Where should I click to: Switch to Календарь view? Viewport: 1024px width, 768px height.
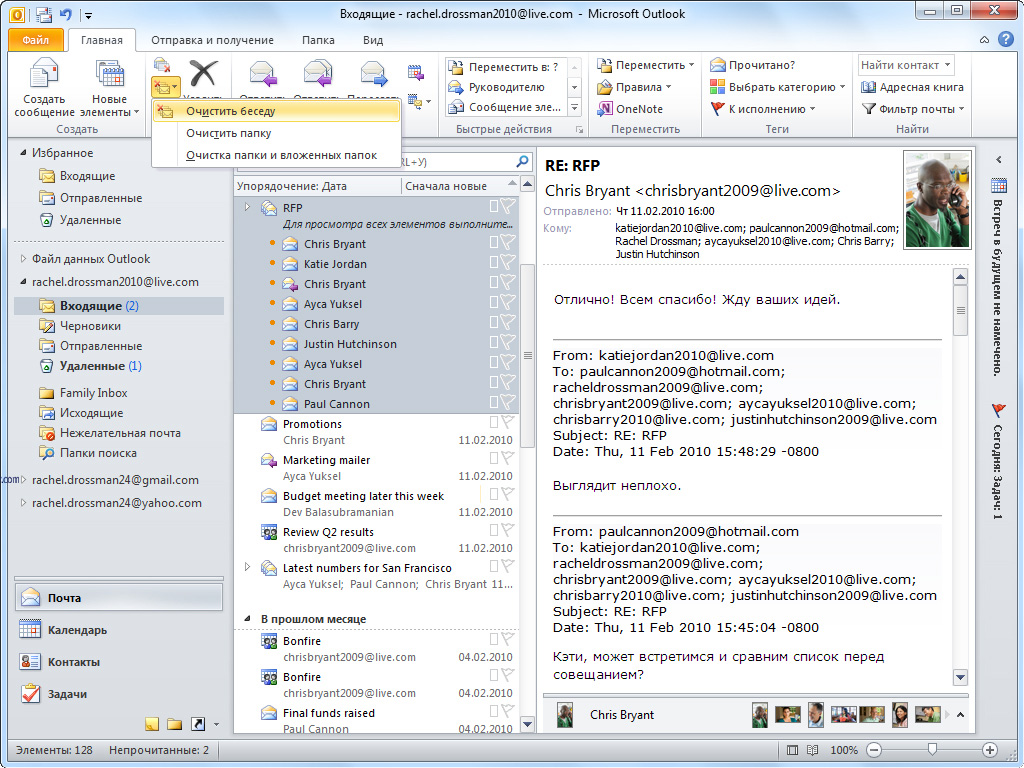[x=119, y=630]
